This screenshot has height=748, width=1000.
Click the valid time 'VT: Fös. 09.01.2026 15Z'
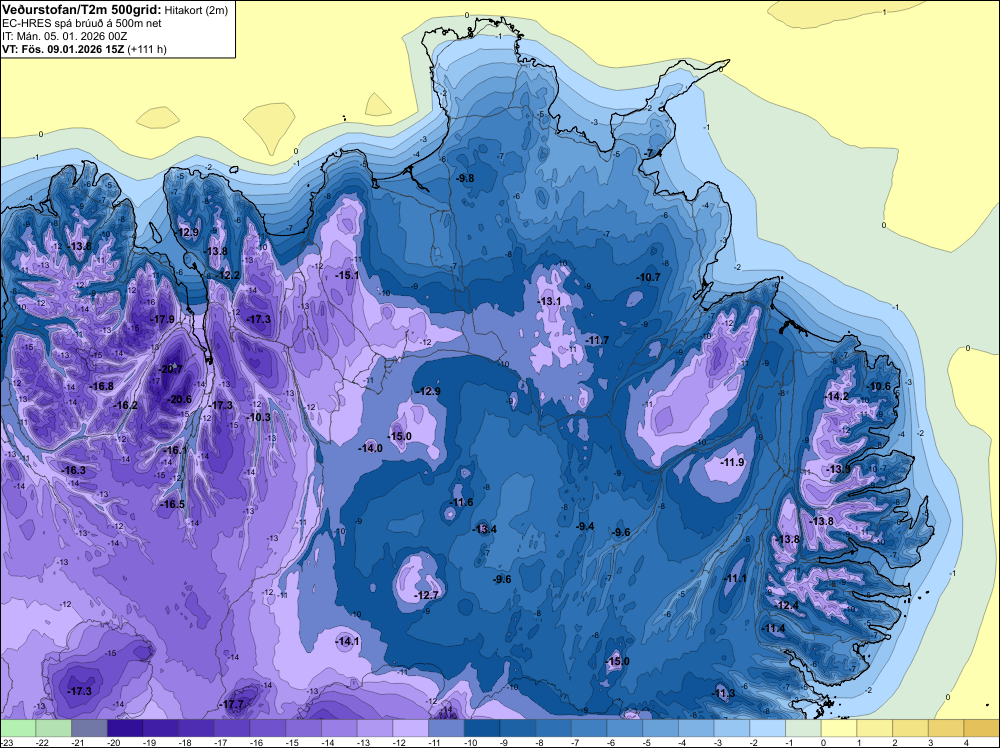[x=63, y=49]
